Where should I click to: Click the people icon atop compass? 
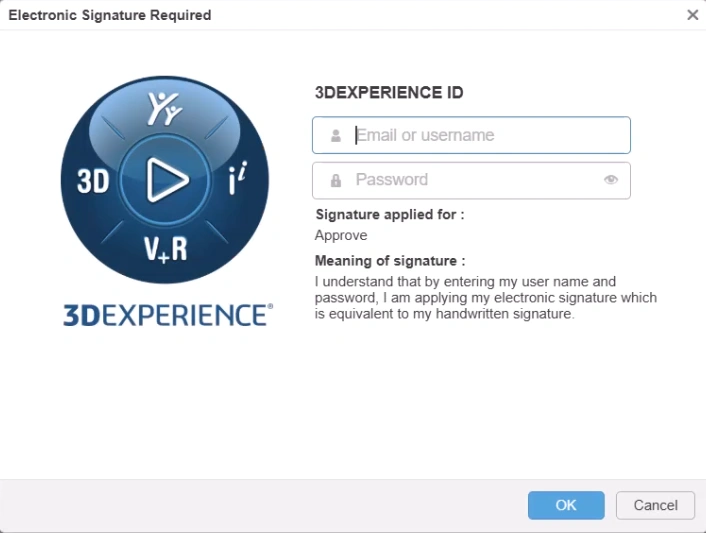[164, 108]
